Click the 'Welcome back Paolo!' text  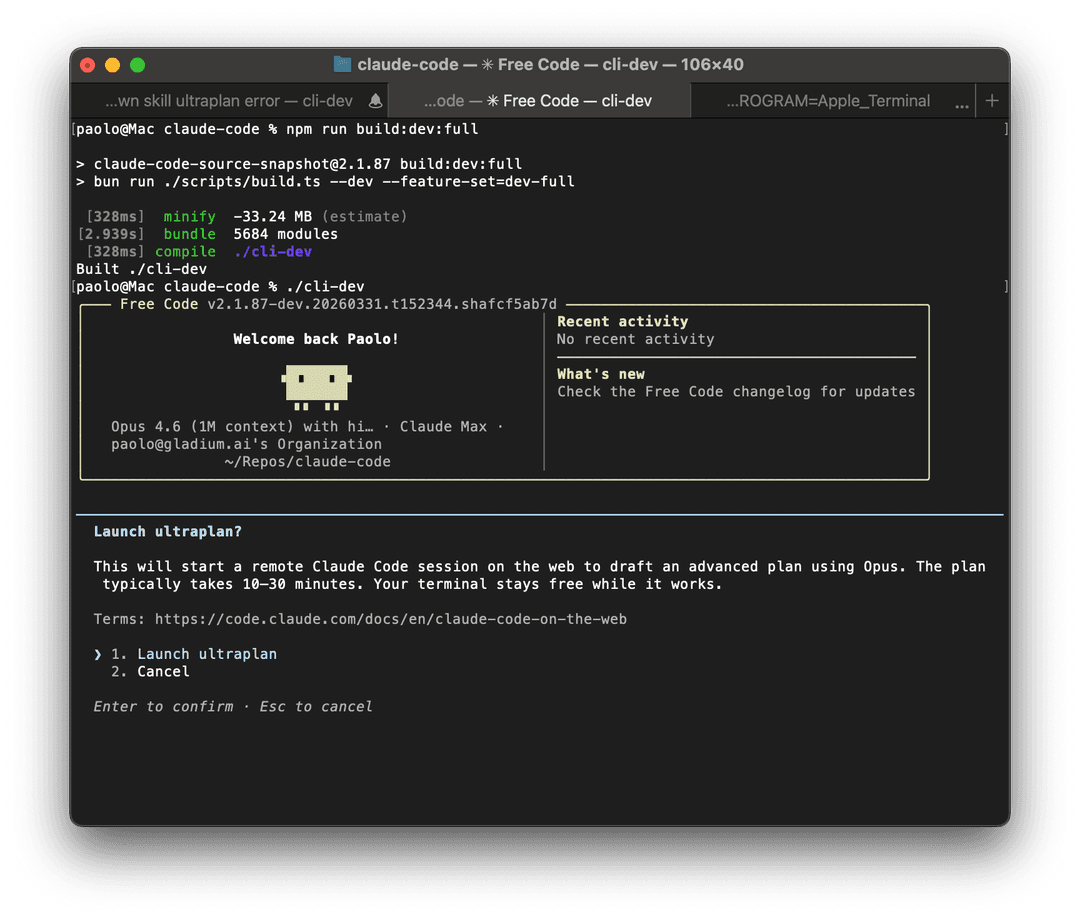pos(315,339)
